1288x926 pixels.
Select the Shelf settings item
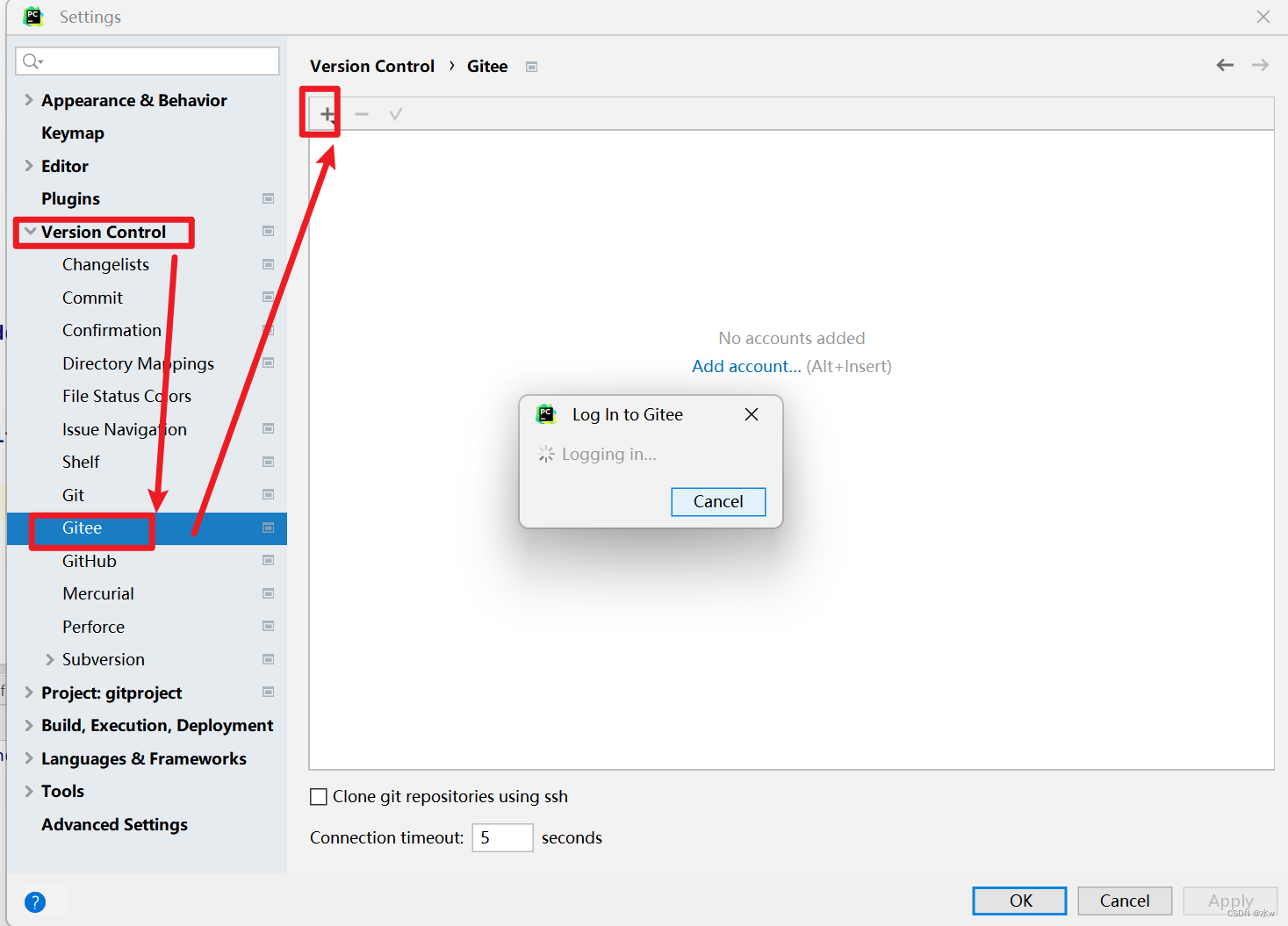81,462
